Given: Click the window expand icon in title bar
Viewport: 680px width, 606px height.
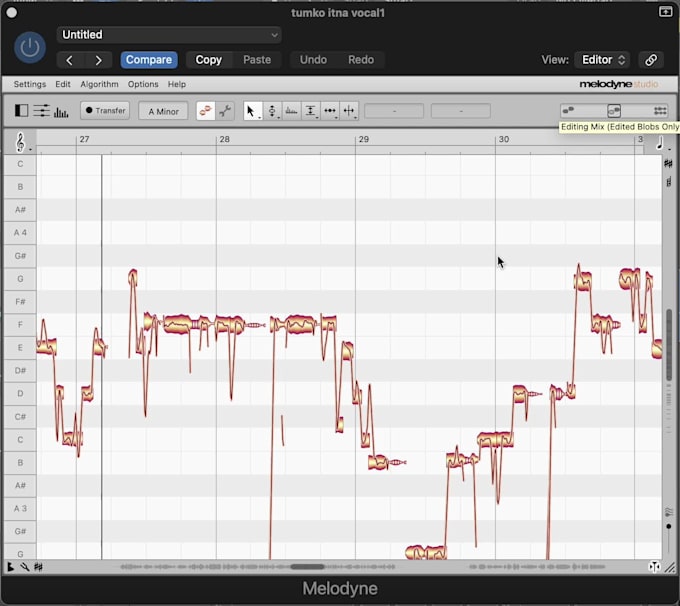Looking at the screenshot, I should (x=665, y=12).
